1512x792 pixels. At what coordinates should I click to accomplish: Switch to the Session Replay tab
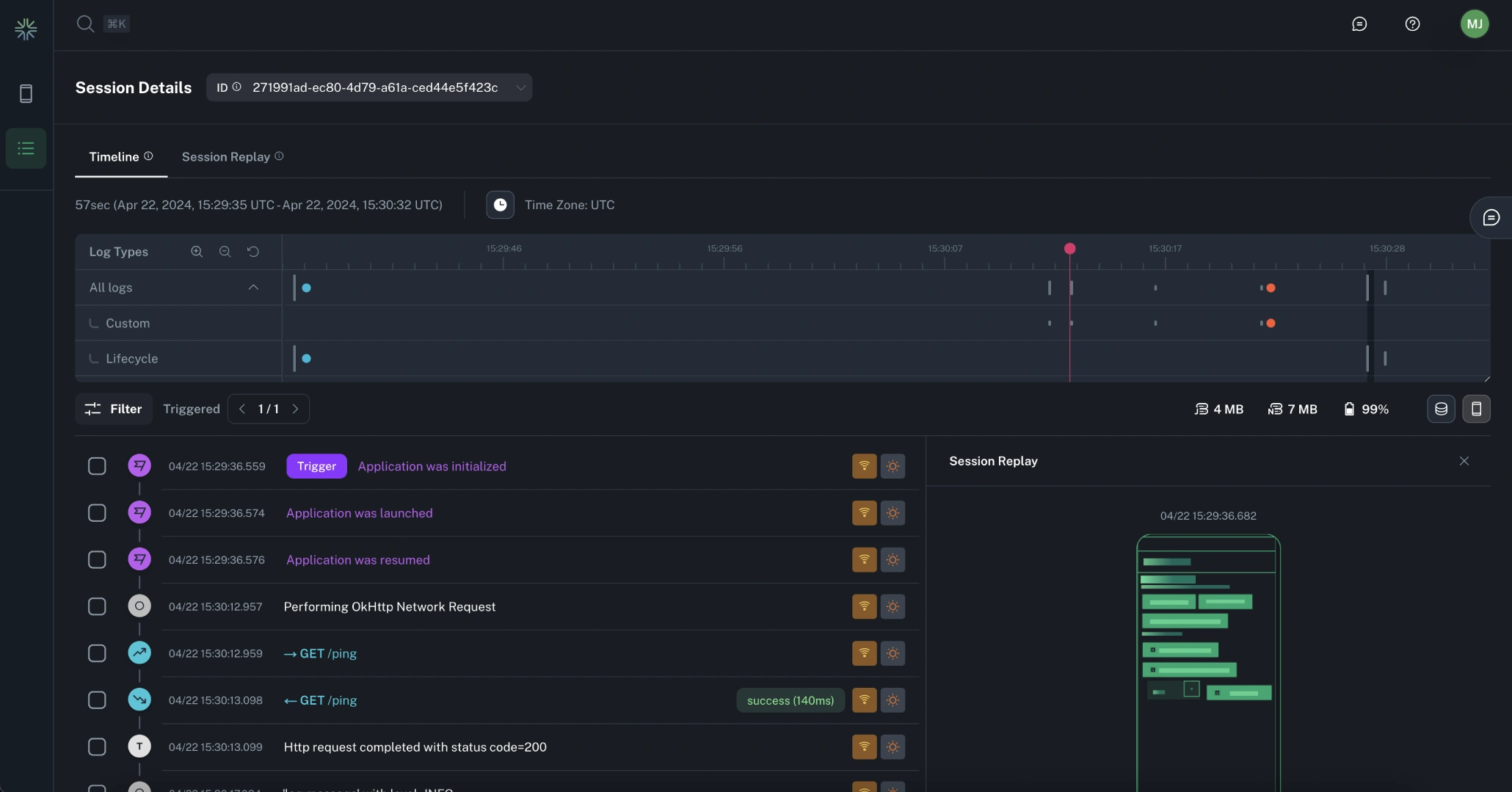tap(225, 157)
